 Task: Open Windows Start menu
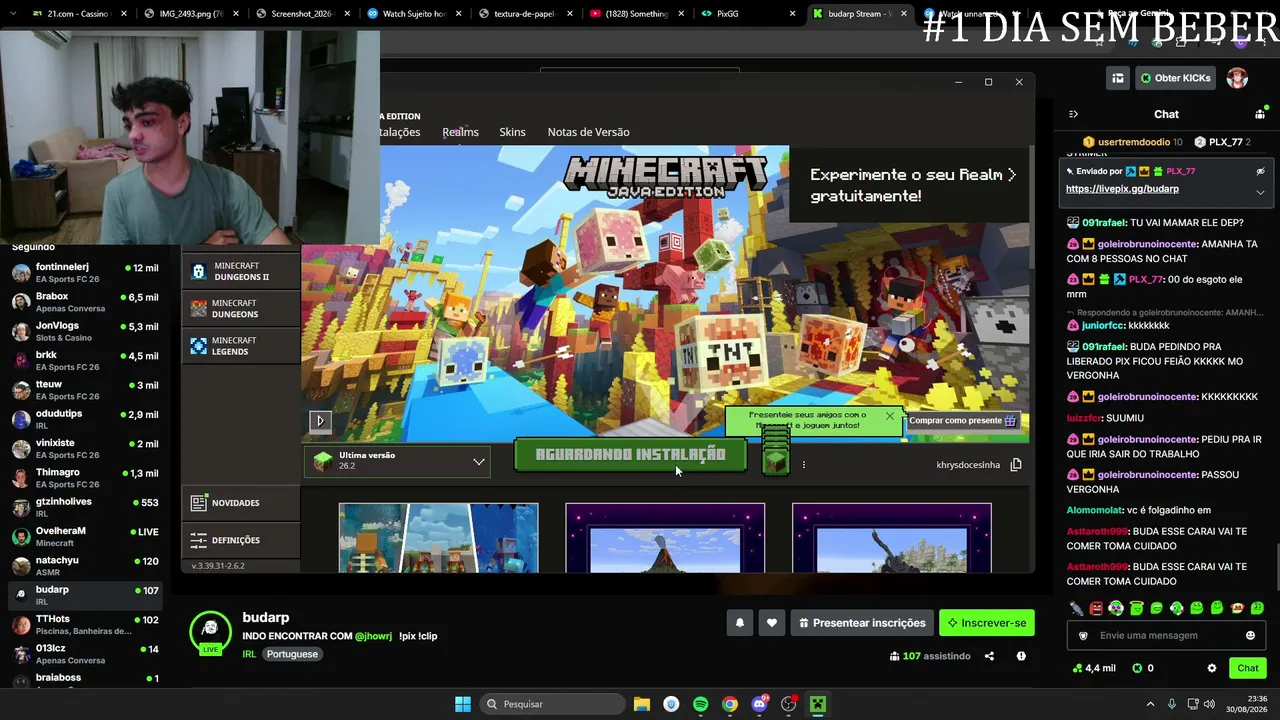point(463,704)
